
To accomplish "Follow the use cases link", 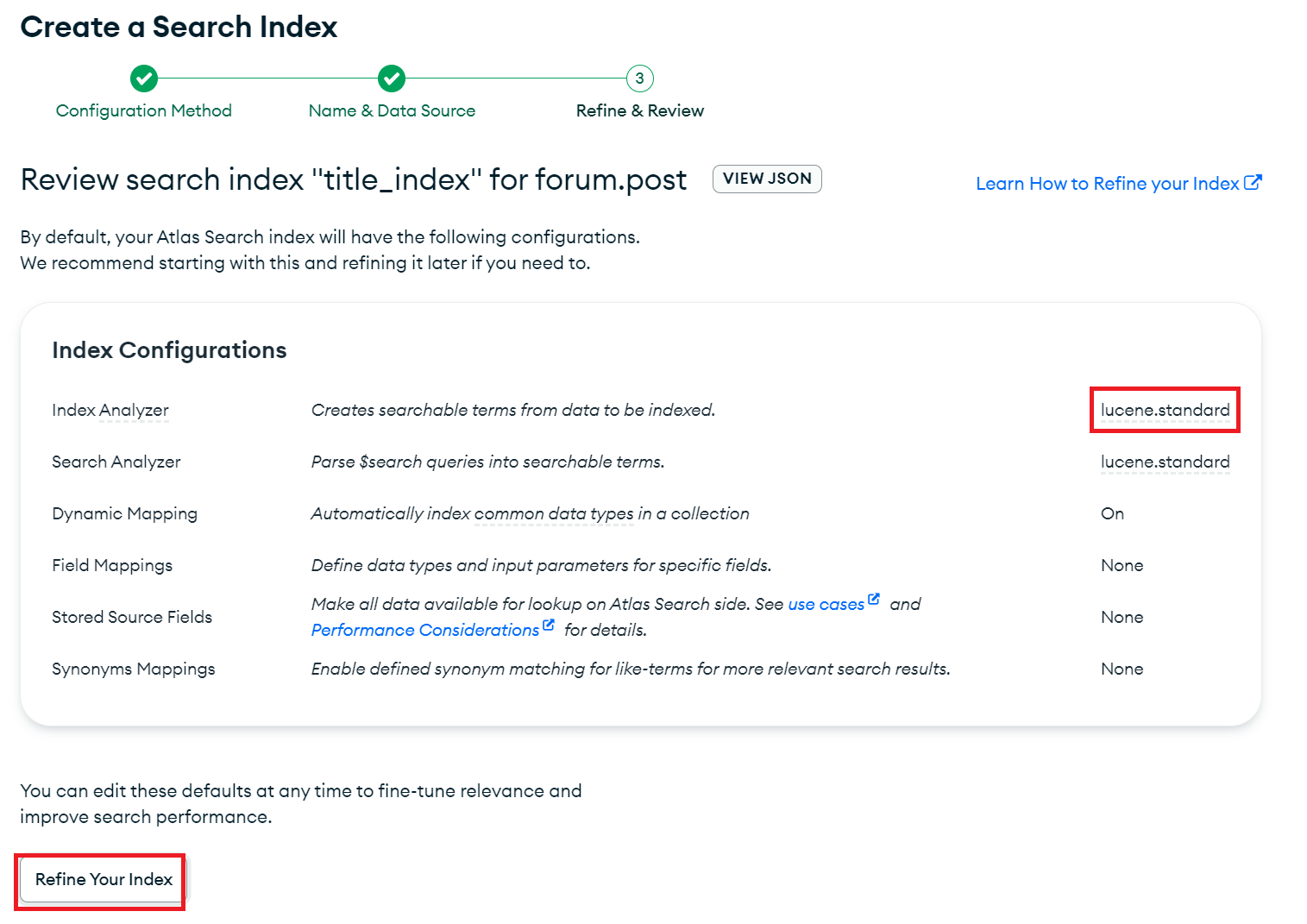I will (826, 605).
